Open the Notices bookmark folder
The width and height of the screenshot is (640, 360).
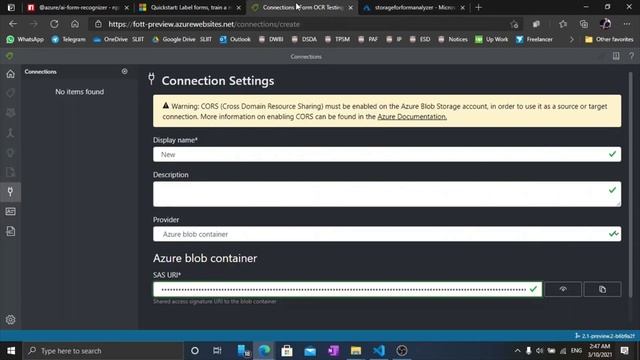point(453,40)
